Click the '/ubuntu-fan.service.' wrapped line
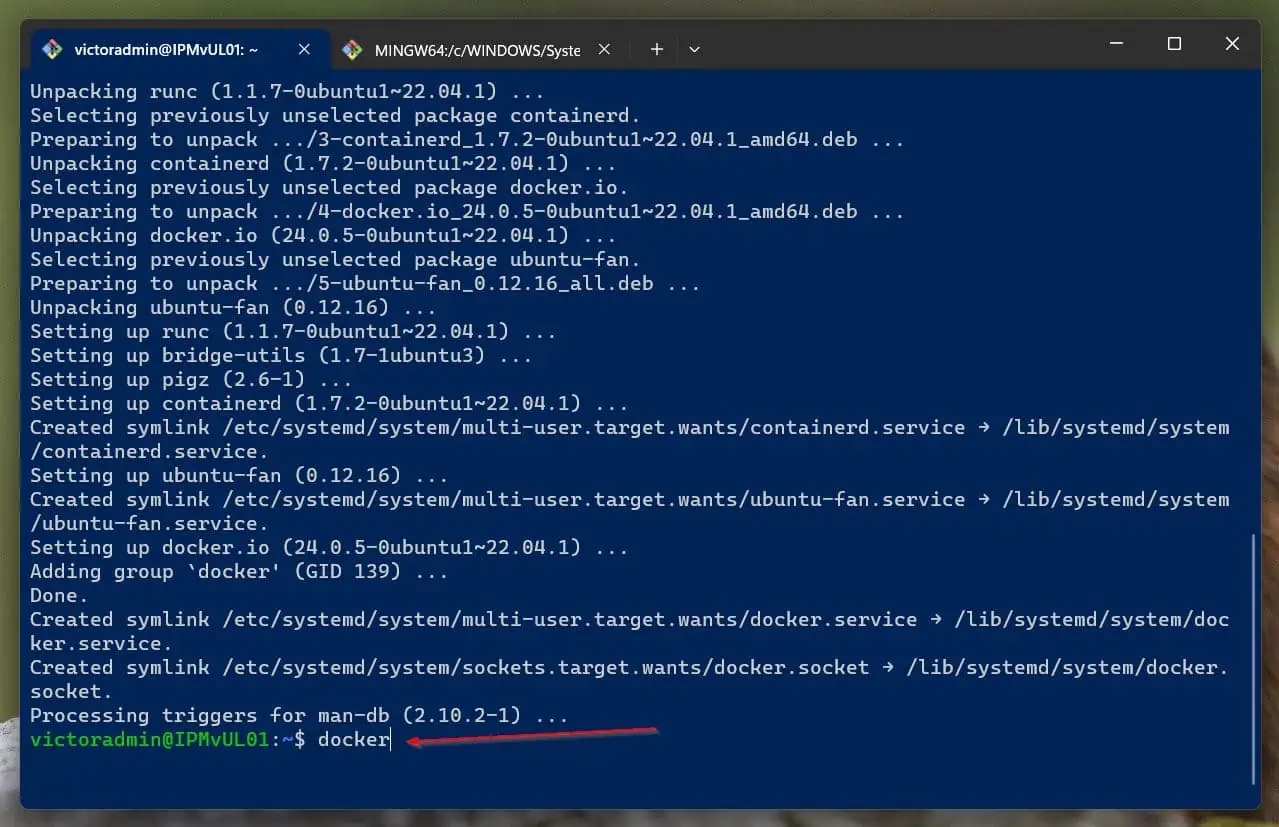The width and height of the screenshot is (1279, 827). pos(149,524)
